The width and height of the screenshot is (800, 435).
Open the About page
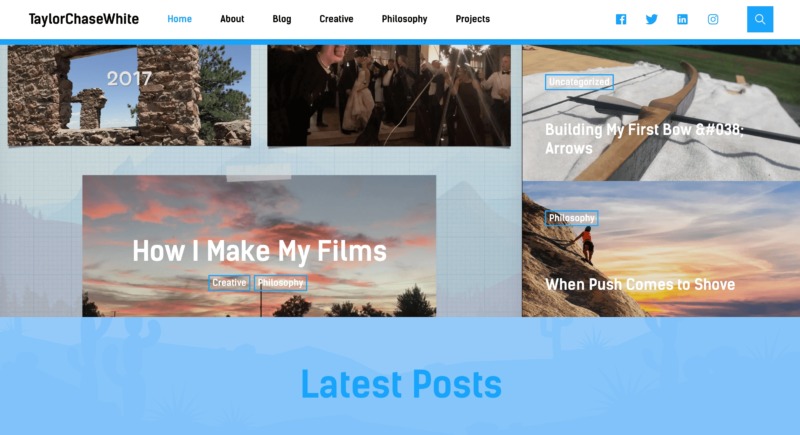[x=232, y=19]
